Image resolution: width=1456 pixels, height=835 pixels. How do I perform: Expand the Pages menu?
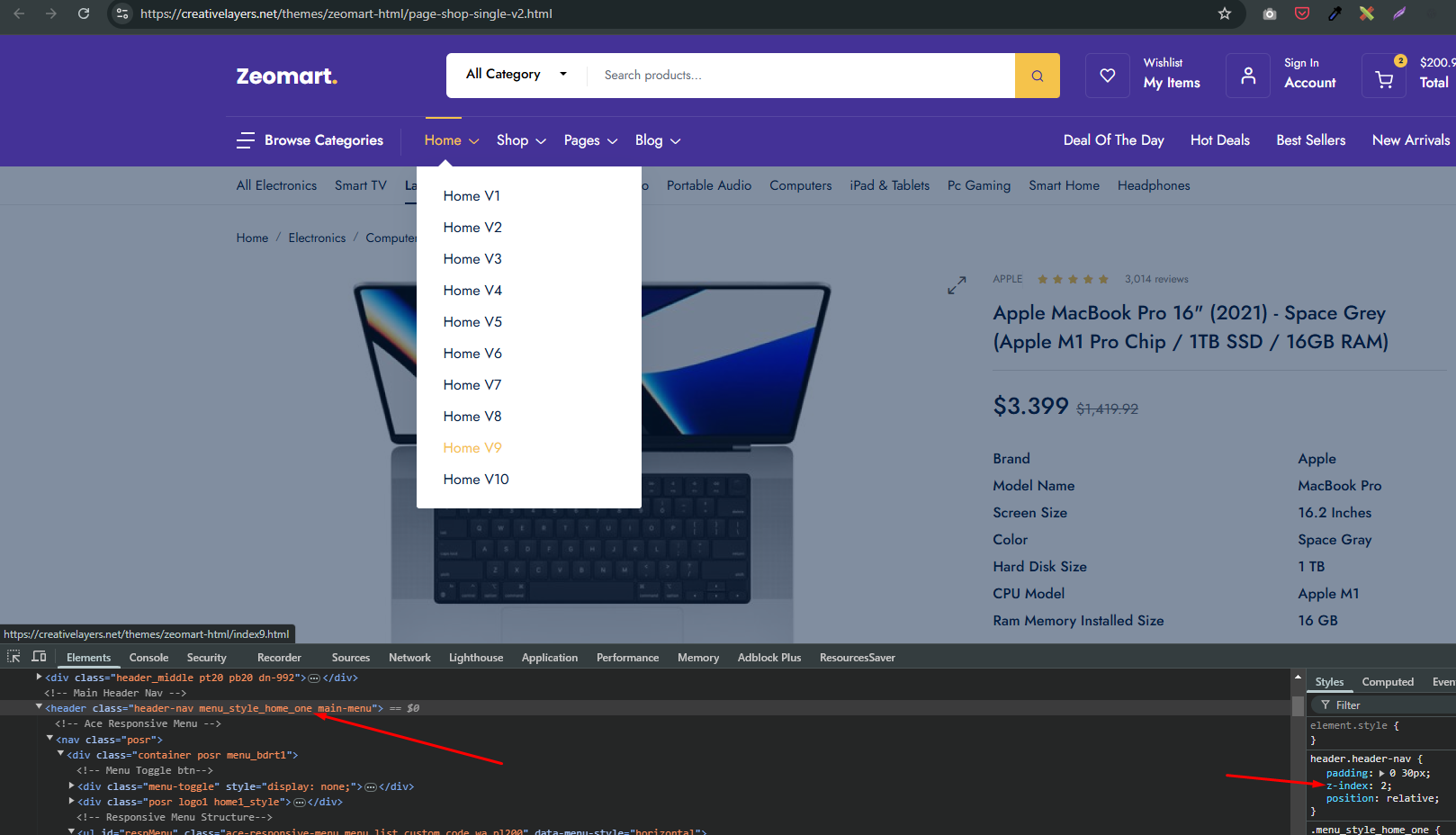point(590,140)
